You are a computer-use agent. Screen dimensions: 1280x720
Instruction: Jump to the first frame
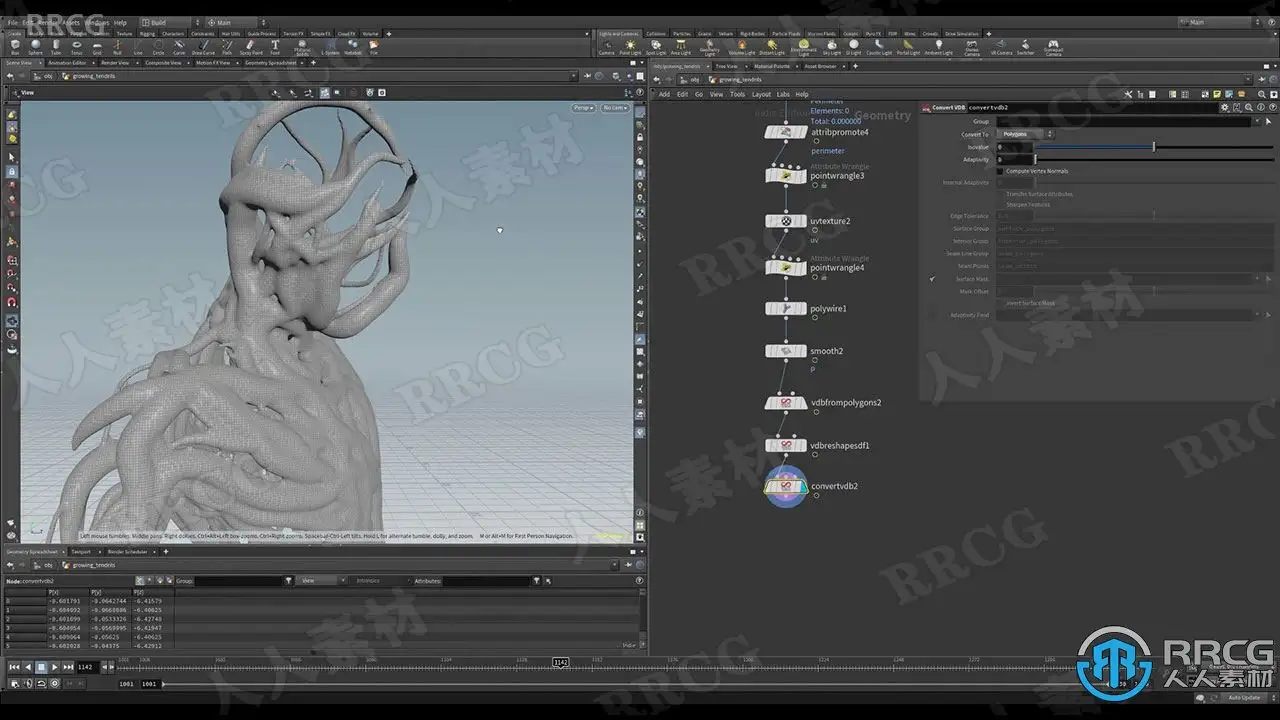(x=14, y=667)
